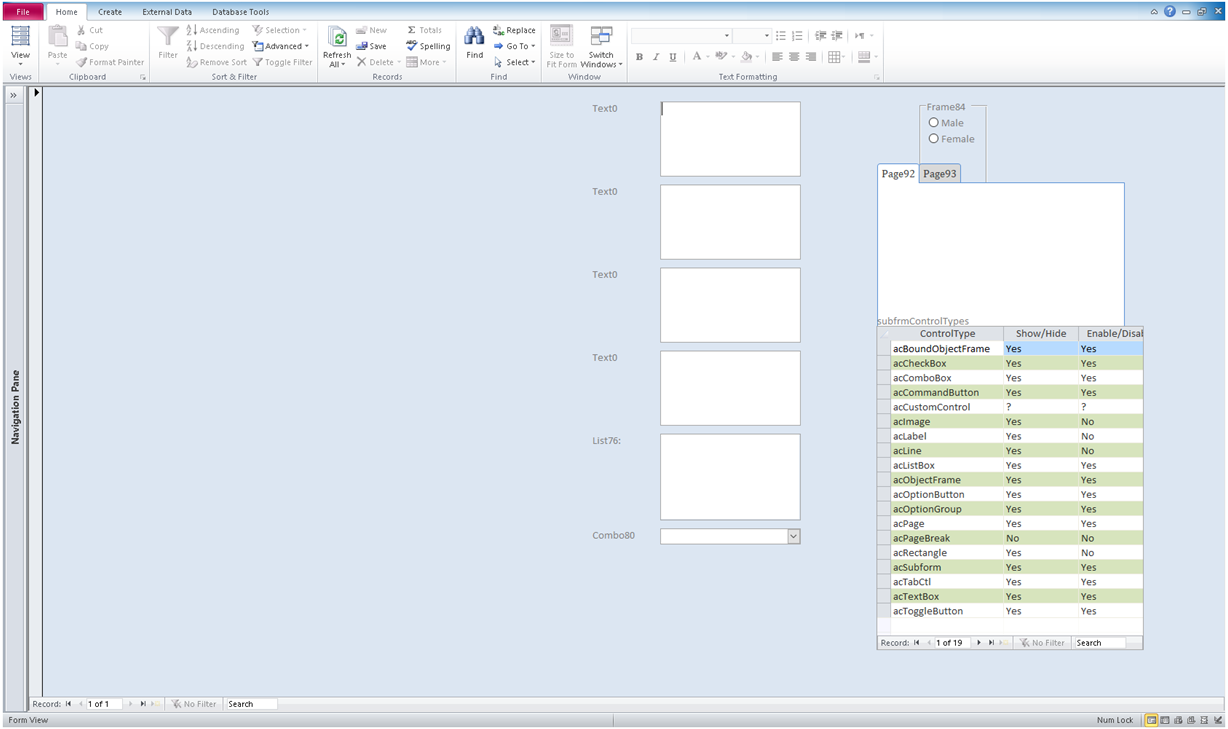Click the Select button in Find group
The width and height of the screenshot is (1228, 729).
coord(515,62)
